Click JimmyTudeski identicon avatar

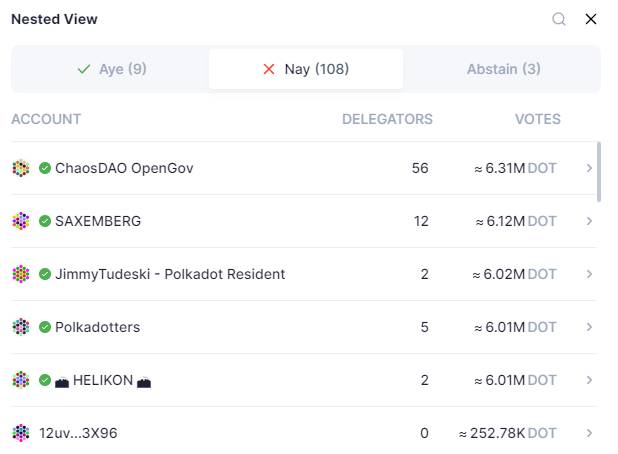point(21,274)
